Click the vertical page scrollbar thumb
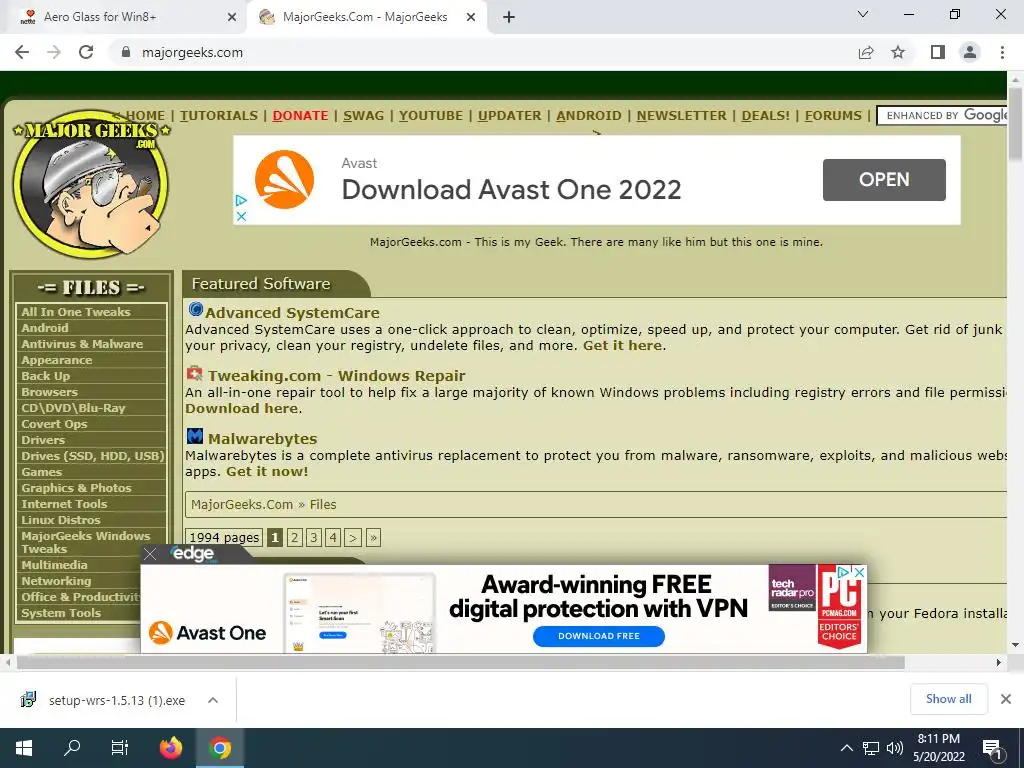 click(x=1015, y=123)
